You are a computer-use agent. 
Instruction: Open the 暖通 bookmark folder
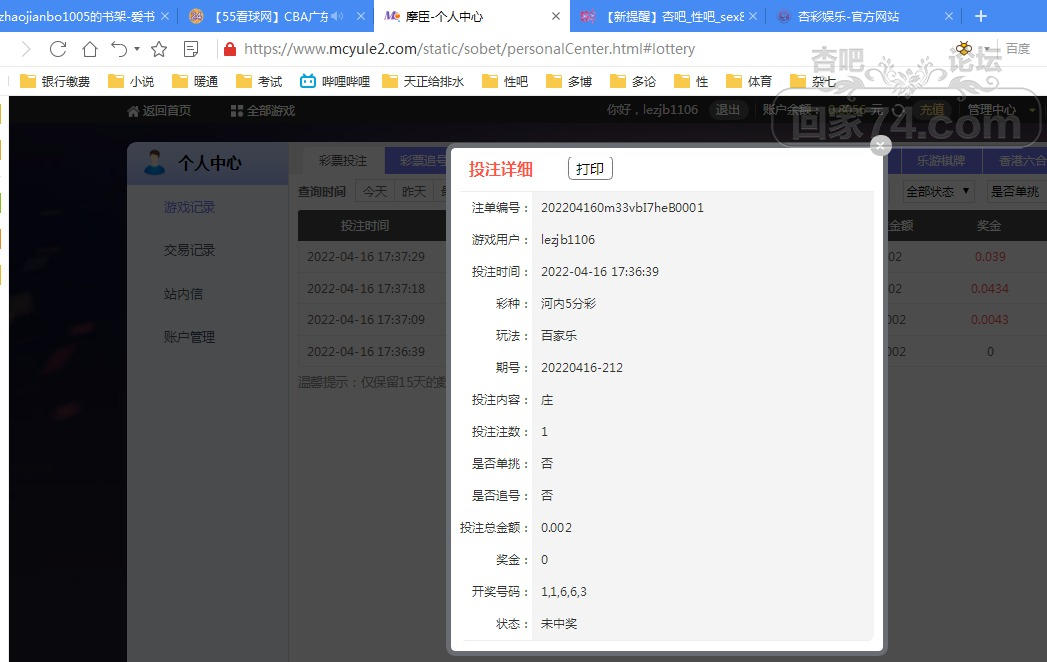click(x=195, y=81)
